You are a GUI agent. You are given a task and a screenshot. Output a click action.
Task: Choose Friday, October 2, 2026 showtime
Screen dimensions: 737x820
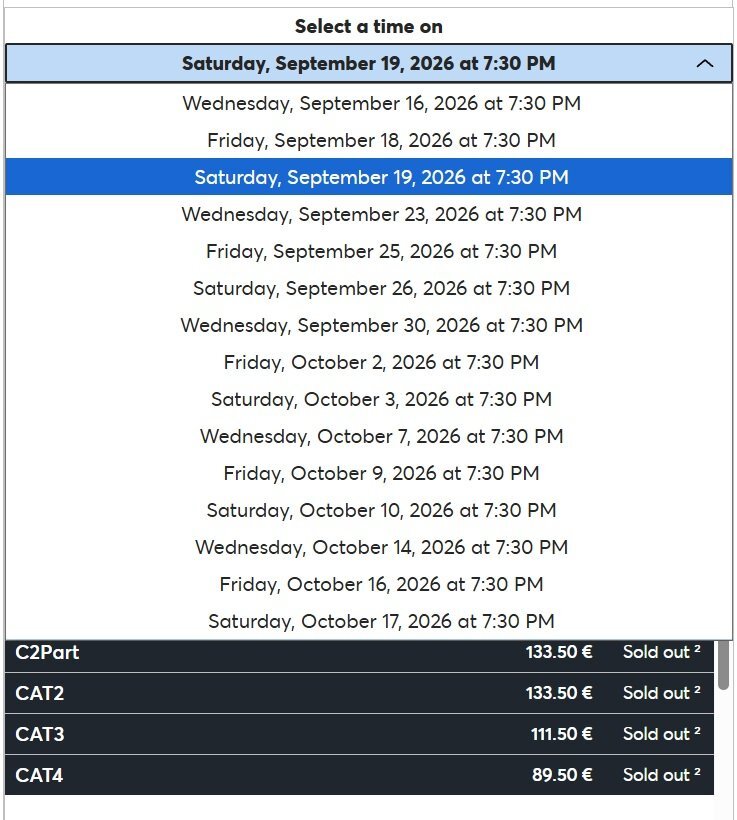(381, 362)
